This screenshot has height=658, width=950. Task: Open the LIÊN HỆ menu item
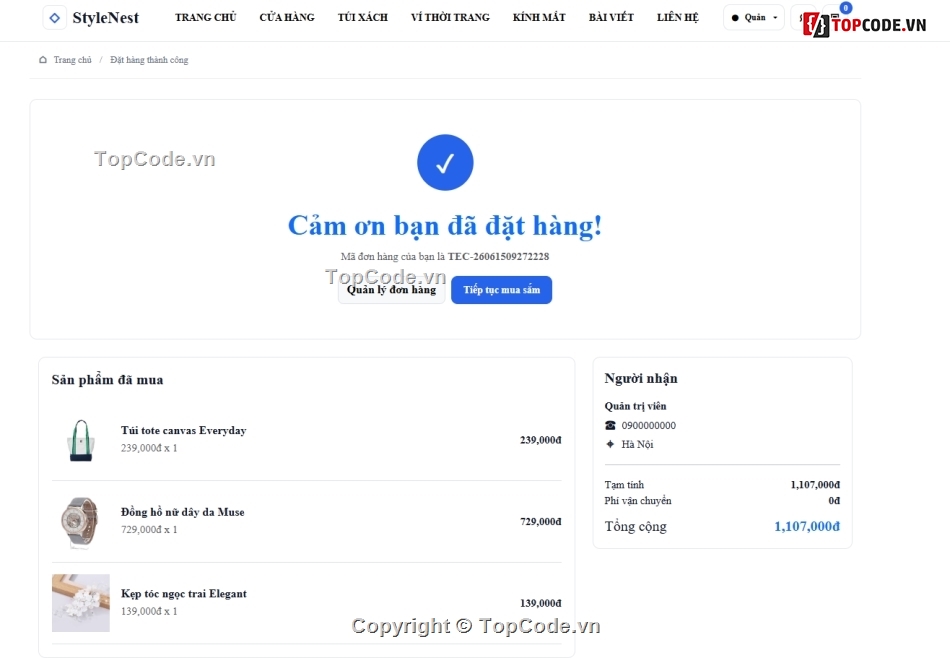coord(677,18)
